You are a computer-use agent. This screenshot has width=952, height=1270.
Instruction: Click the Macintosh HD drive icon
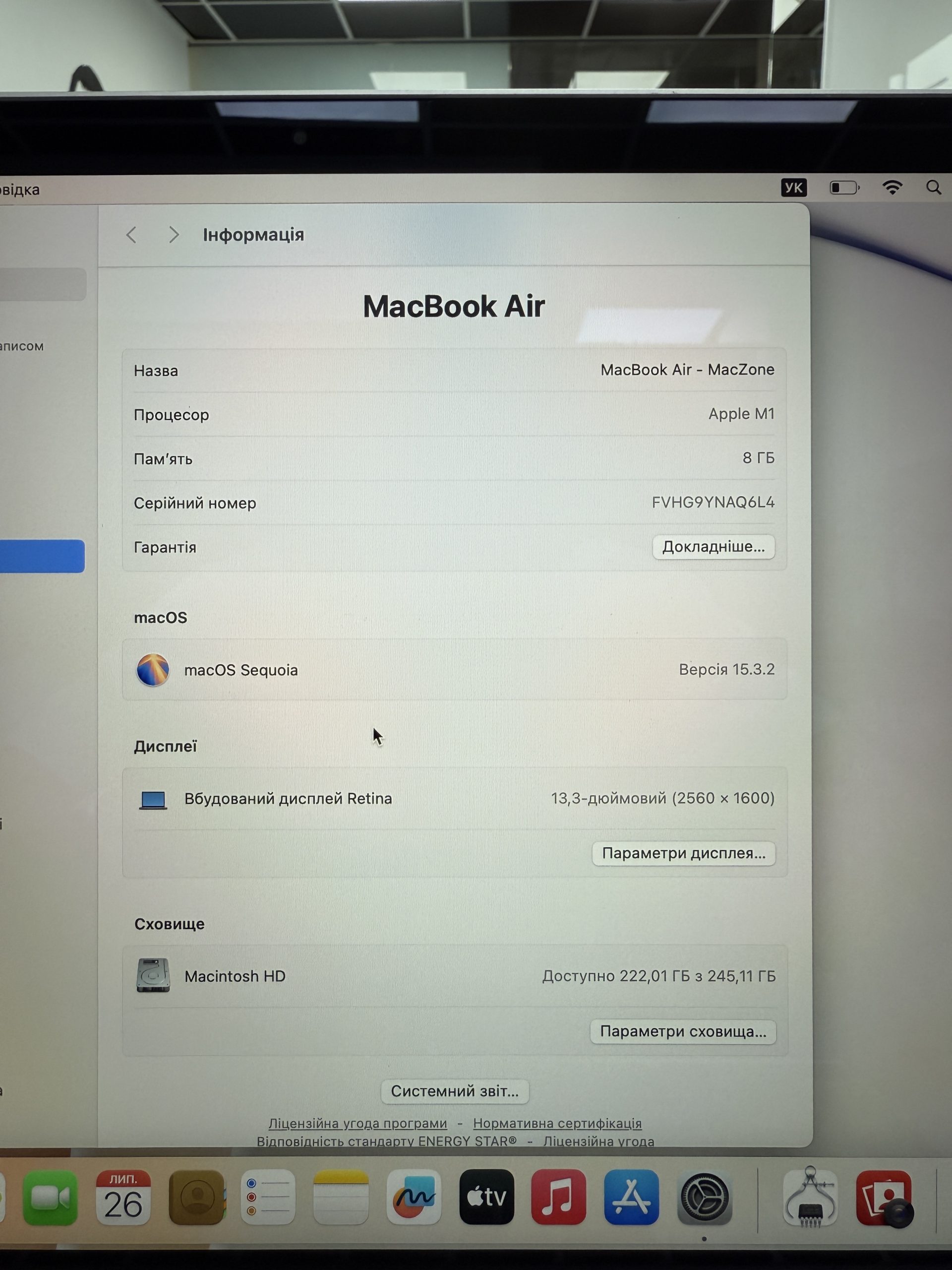(x=153, y=975)
